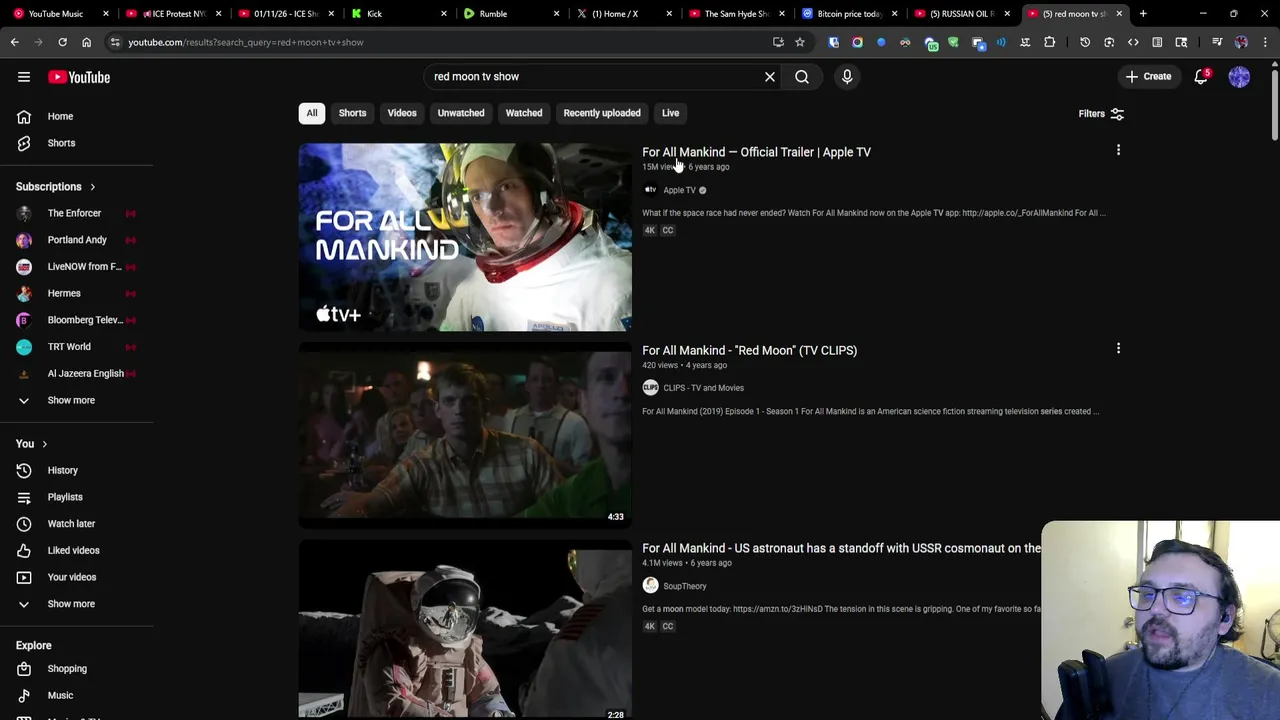Open the search Filters panel
1280x720 pixels.
tap(1101, 114)
